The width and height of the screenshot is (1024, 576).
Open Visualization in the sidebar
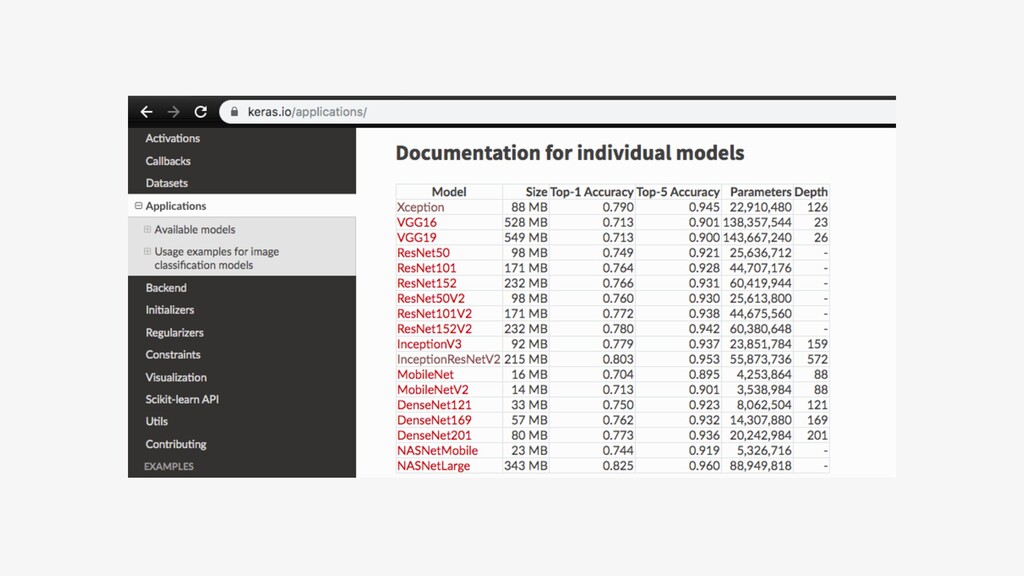tap(176, 377)
